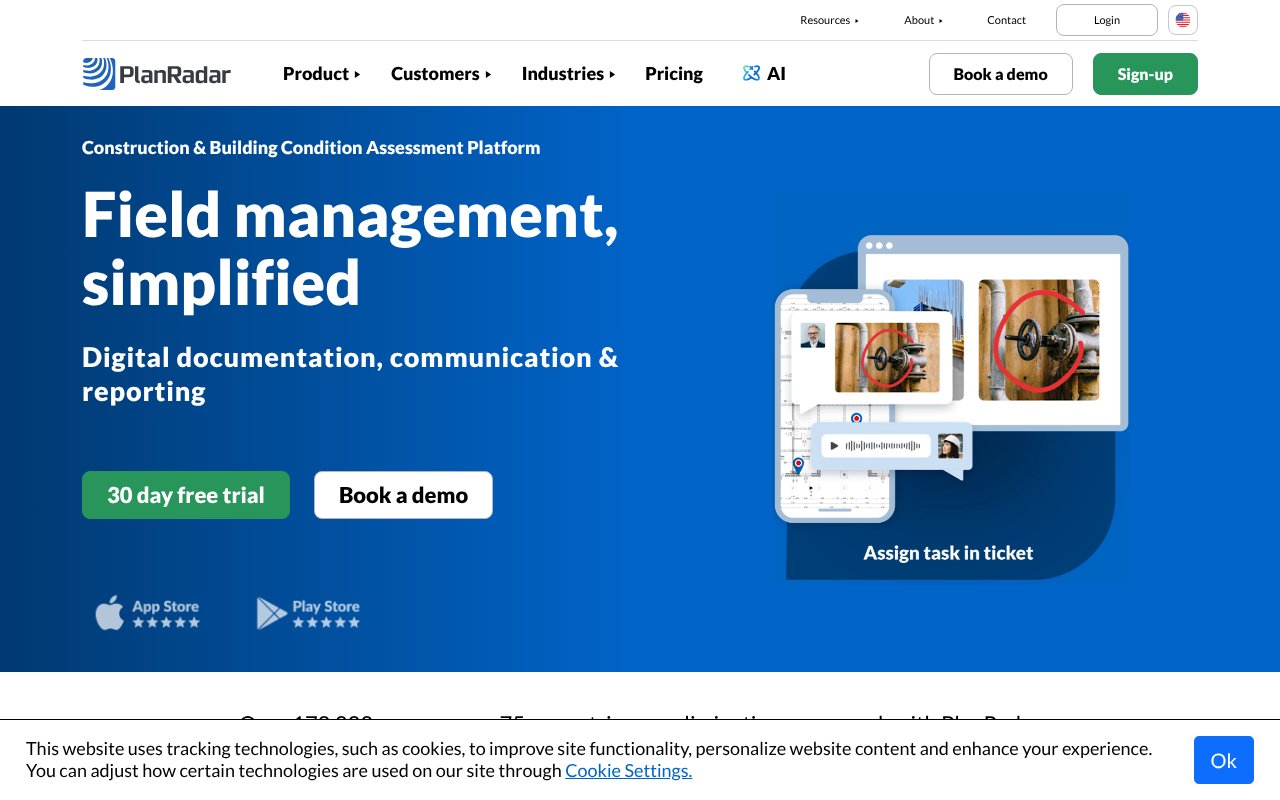Viewport: 1280px width, 800px height.
Task: Open the About submenu
Action: [923, 20]
